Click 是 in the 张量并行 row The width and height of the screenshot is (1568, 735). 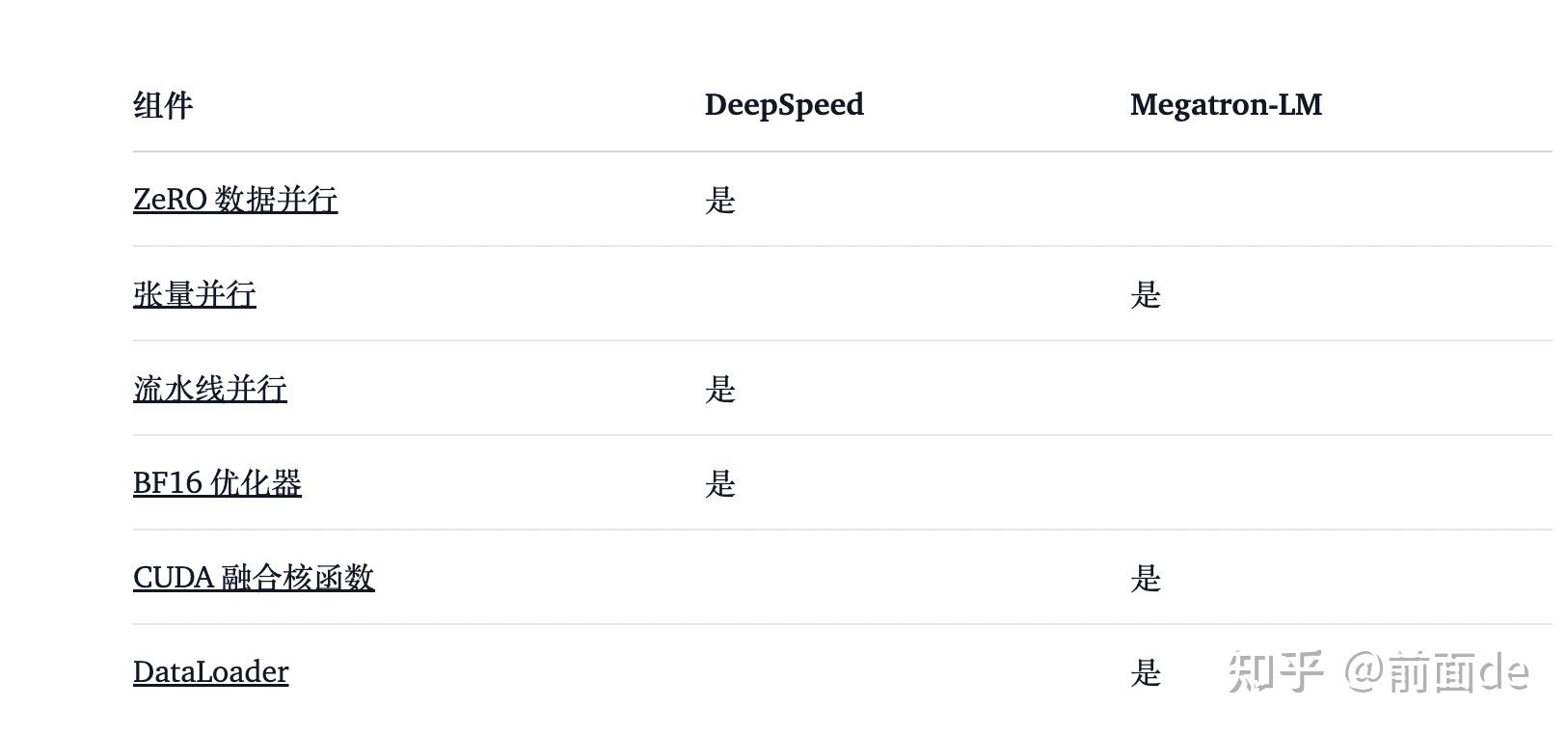(1146, 295)
